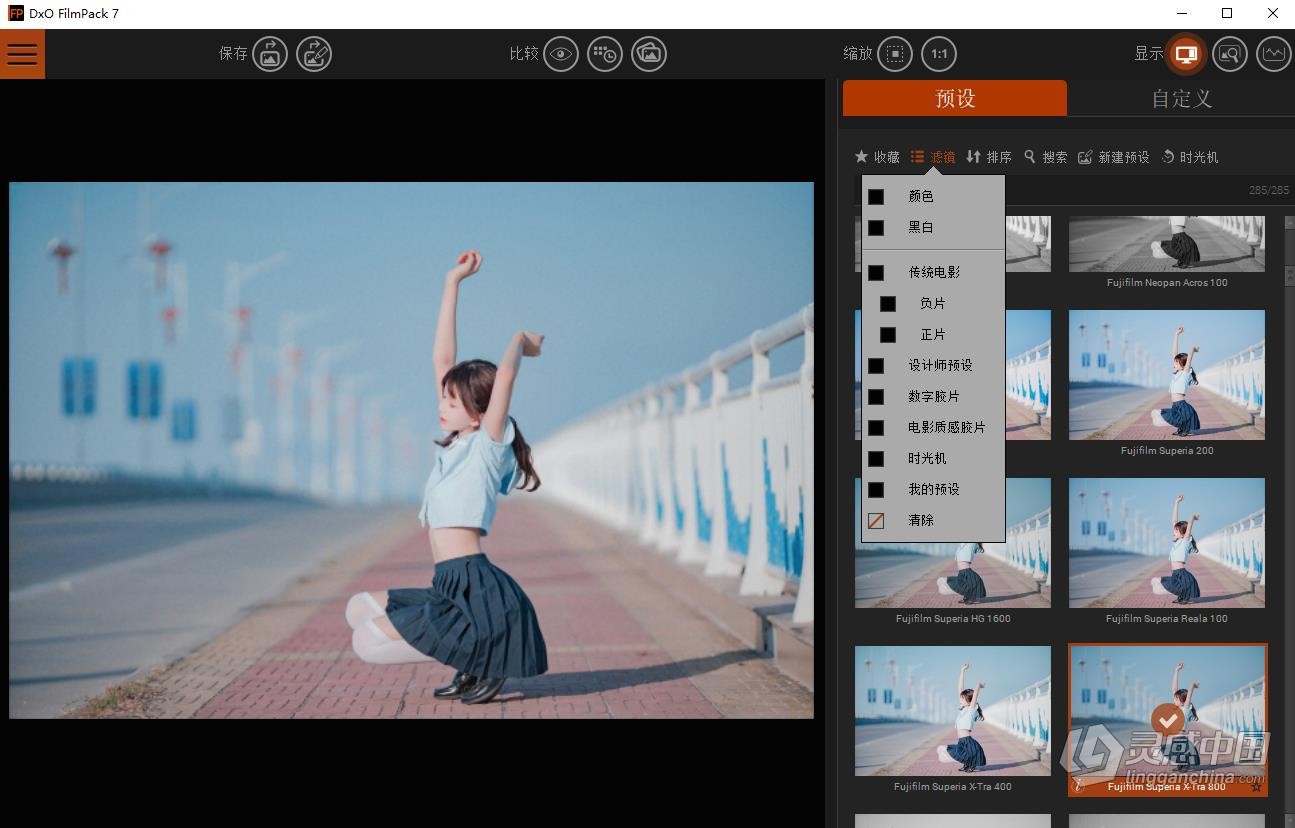This screenshot has width=1295, height=828.
Task: Open the 时光机 time machine
Action: pyautogui.click(x=1189, y=157)
